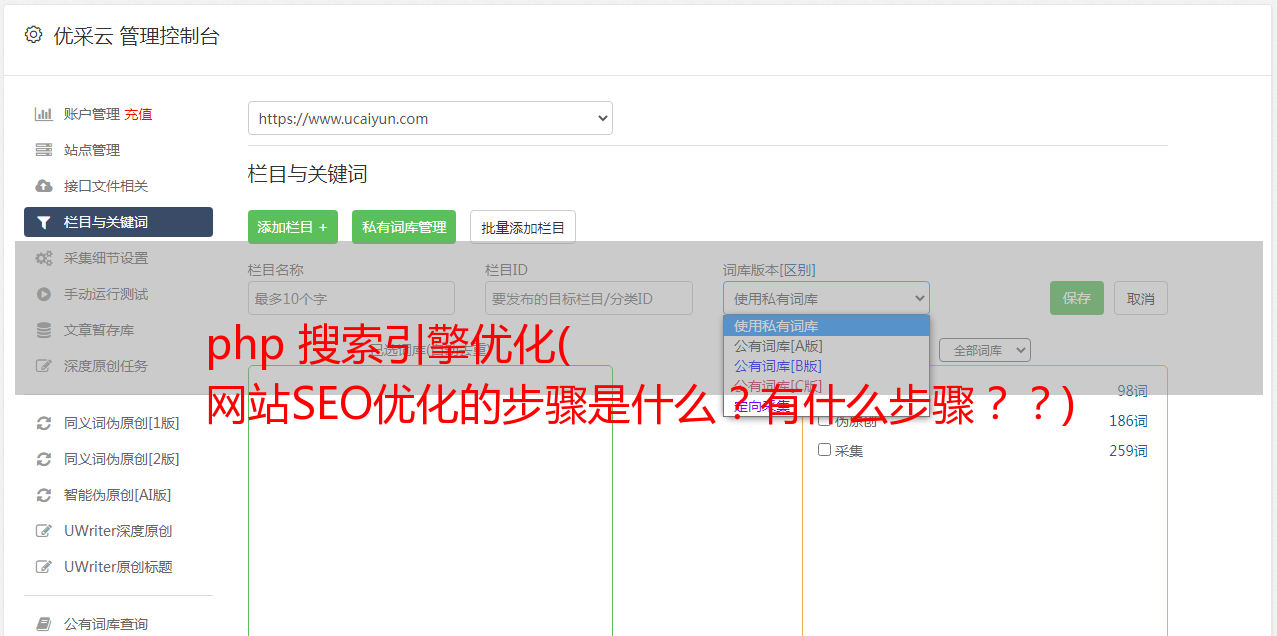This screenshot has width=1277, height=636.
Task: Open the 站点管理 sidebar item
Action: tap(118, 150)
